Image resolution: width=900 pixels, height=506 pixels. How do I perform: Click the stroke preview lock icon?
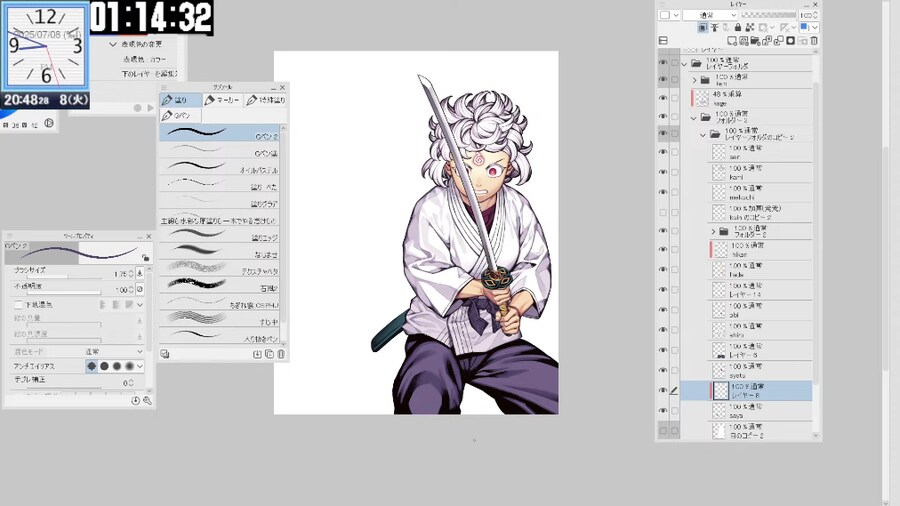click(x=146, y=258)
